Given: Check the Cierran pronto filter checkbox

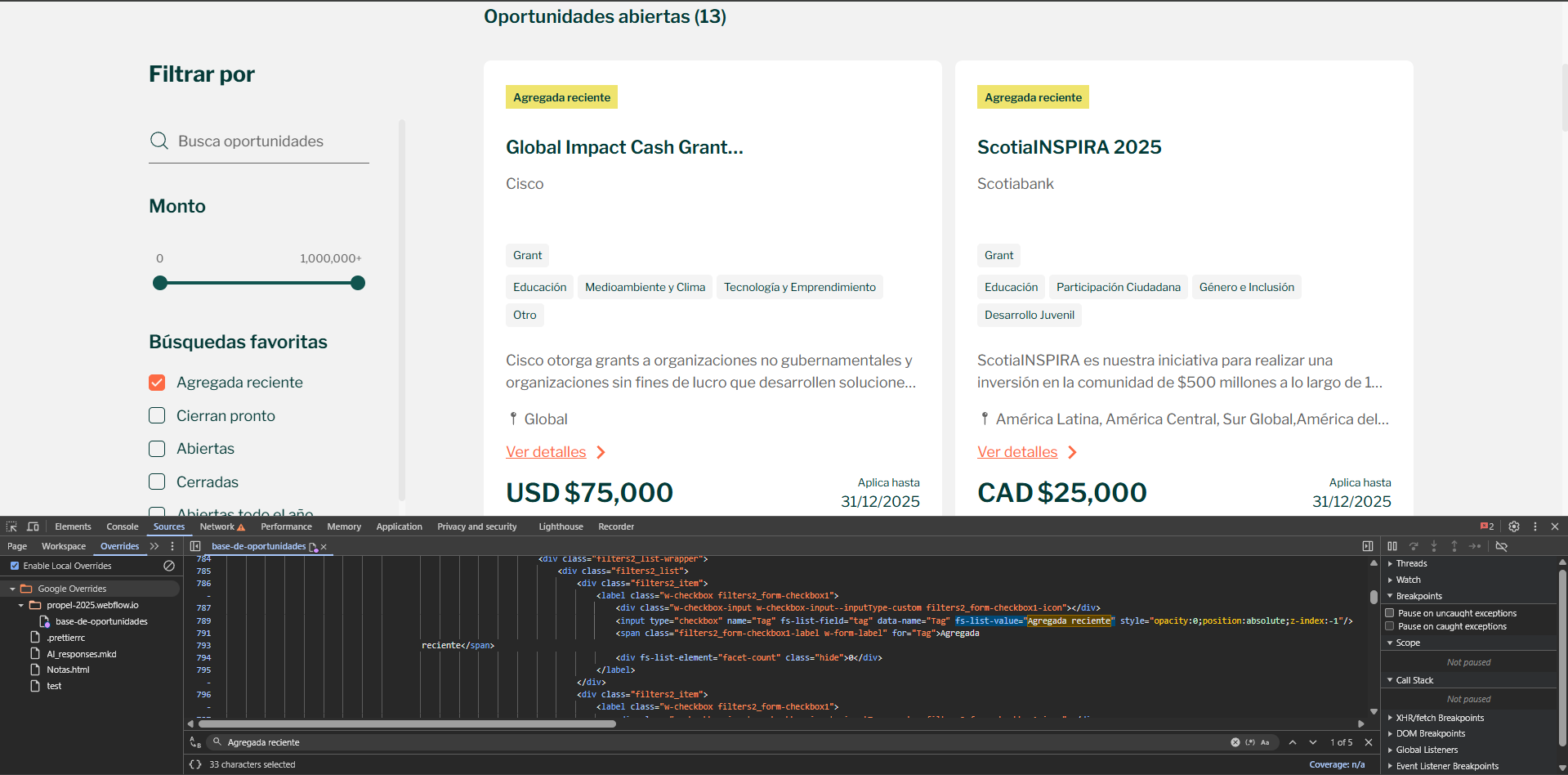Looking at the screenshot, I should 157,415.
